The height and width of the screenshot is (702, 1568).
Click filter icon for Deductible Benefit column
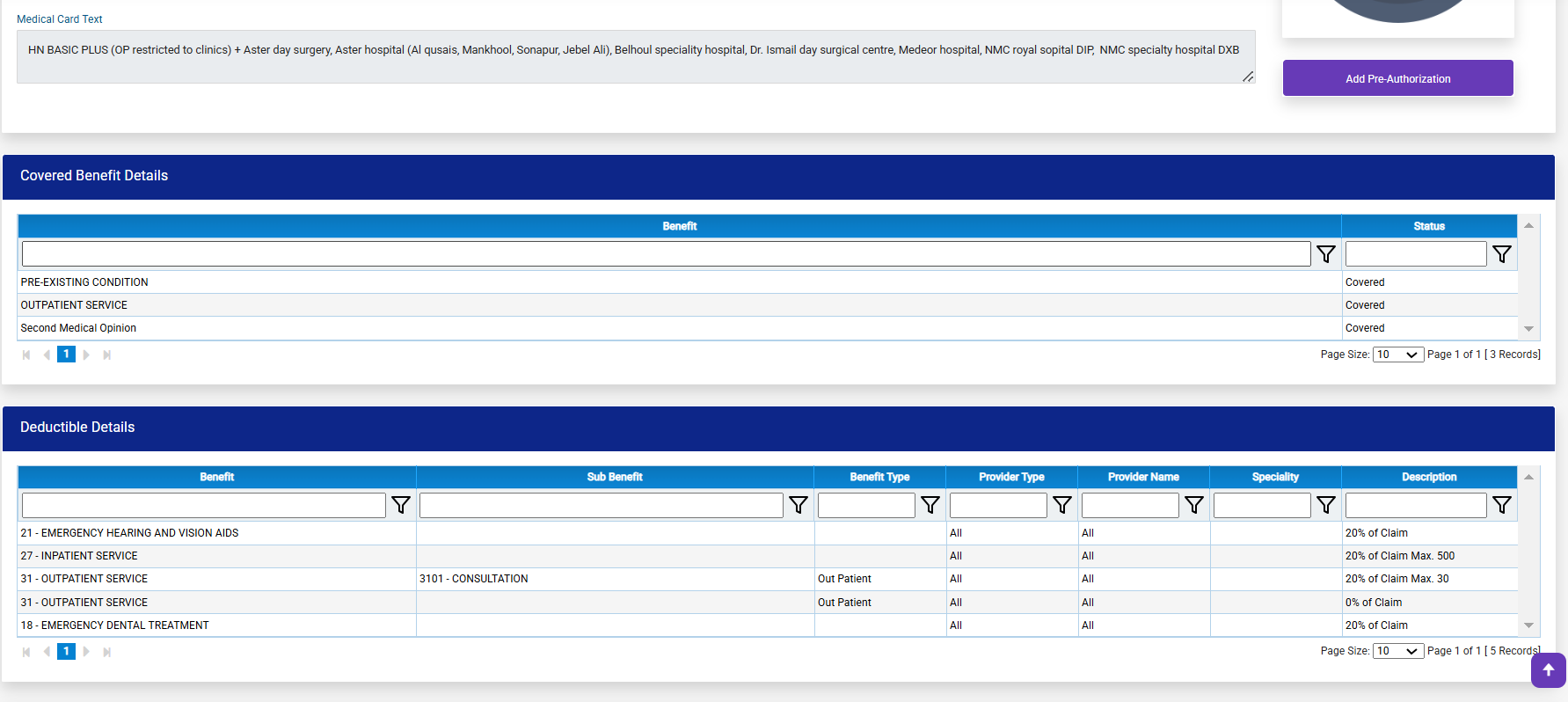pos(401,505)
